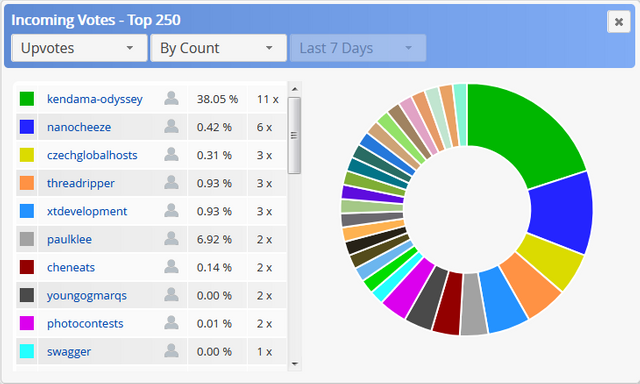Open cheneats account link

(x=71, y=268)
